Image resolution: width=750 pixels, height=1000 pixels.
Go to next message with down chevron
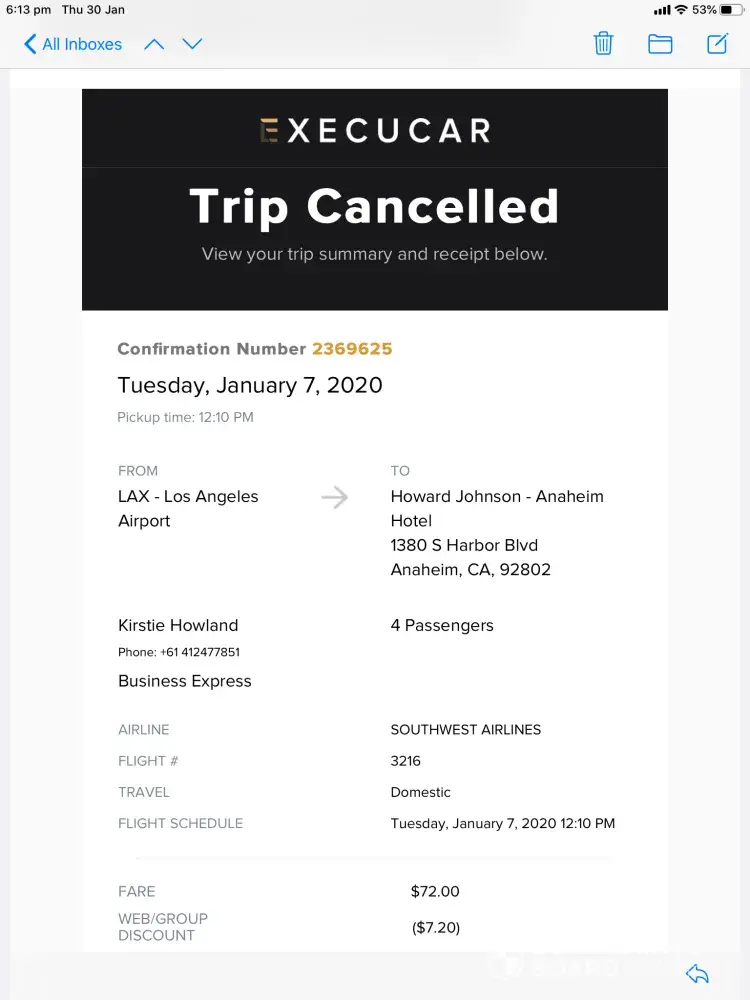pyautogui.click(x=192, y=44)
